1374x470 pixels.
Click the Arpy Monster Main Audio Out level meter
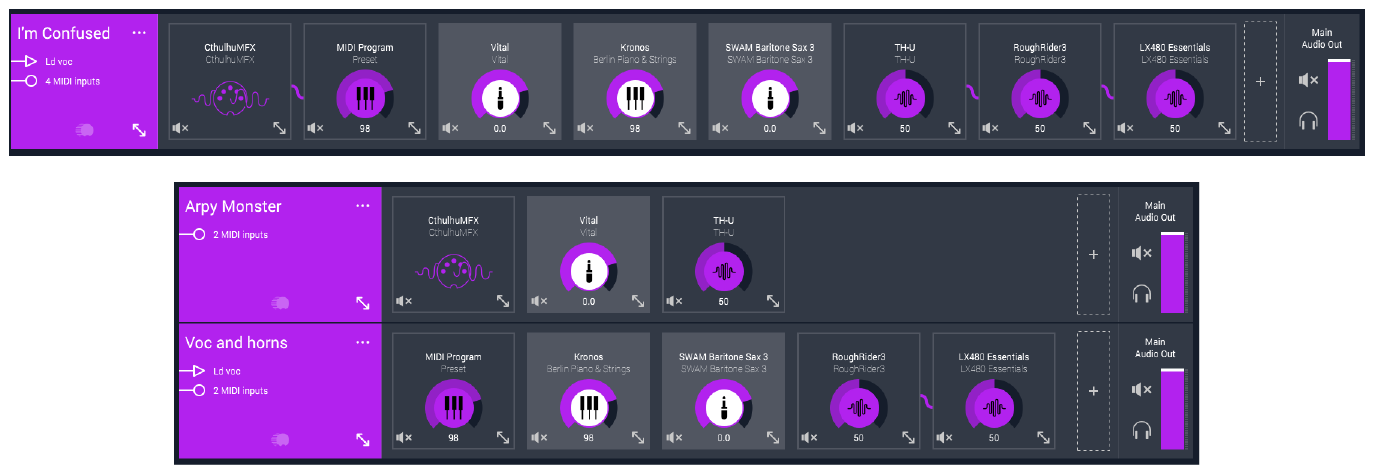pyautogui.click(x=1172, y=273)
